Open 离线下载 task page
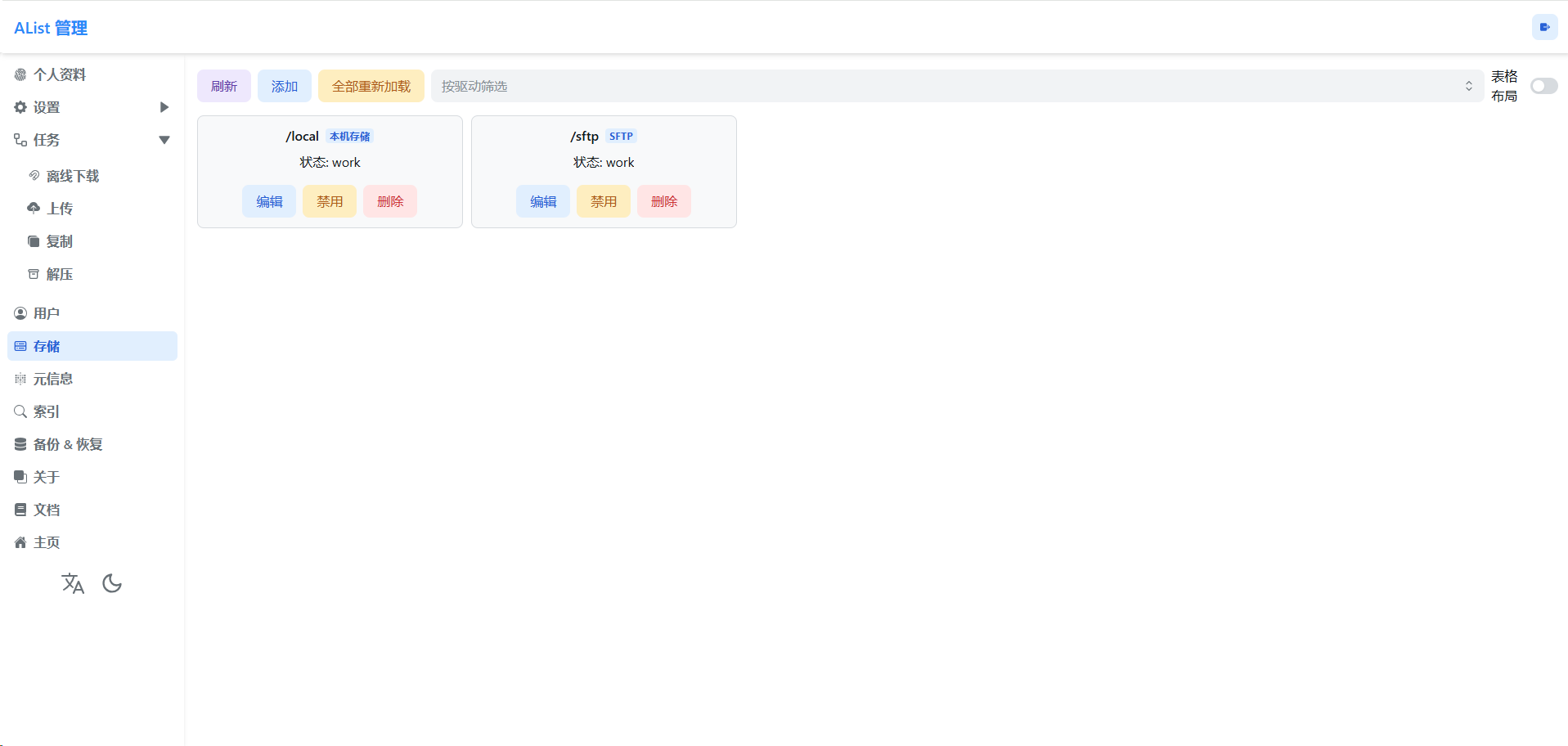Screen dimensions: 1568x746 [99, 176]
